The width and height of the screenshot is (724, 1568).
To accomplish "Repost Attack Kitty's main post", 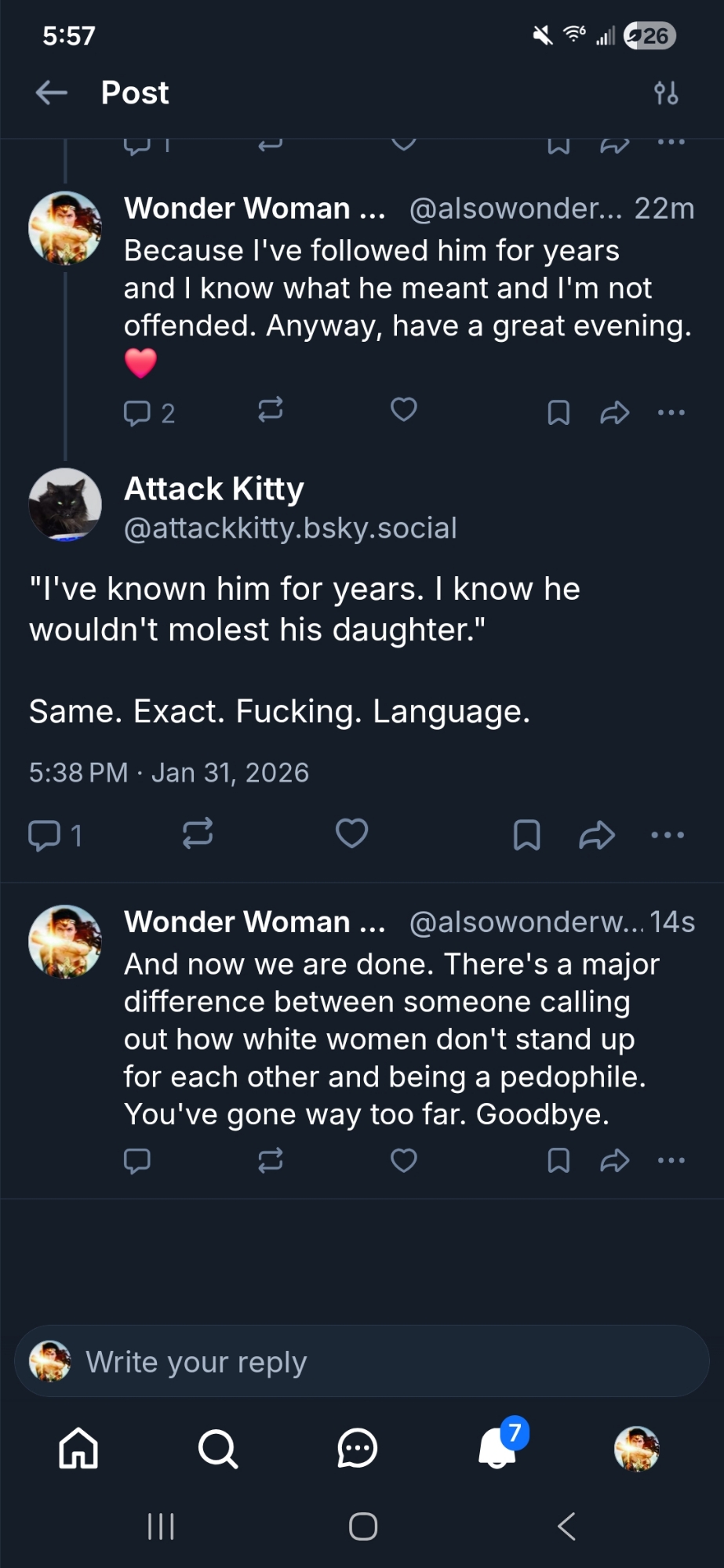I will pyautogui.click(x=198, y=833).
